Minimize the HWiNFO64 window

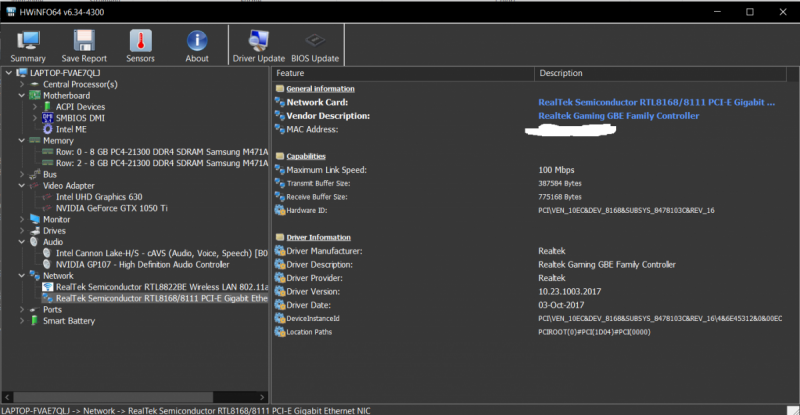click(717, 12)
